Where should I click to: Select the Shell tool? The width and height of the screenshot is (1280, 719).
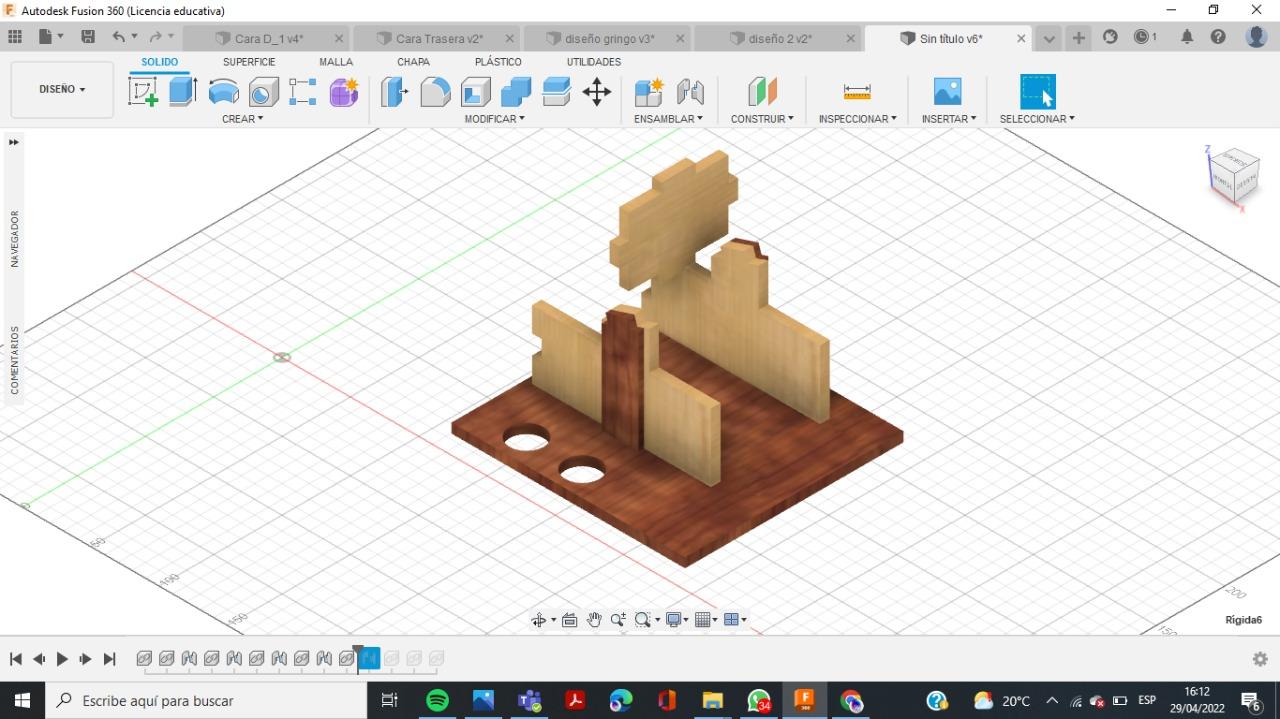pyautogui.click(x=475, y=92)
